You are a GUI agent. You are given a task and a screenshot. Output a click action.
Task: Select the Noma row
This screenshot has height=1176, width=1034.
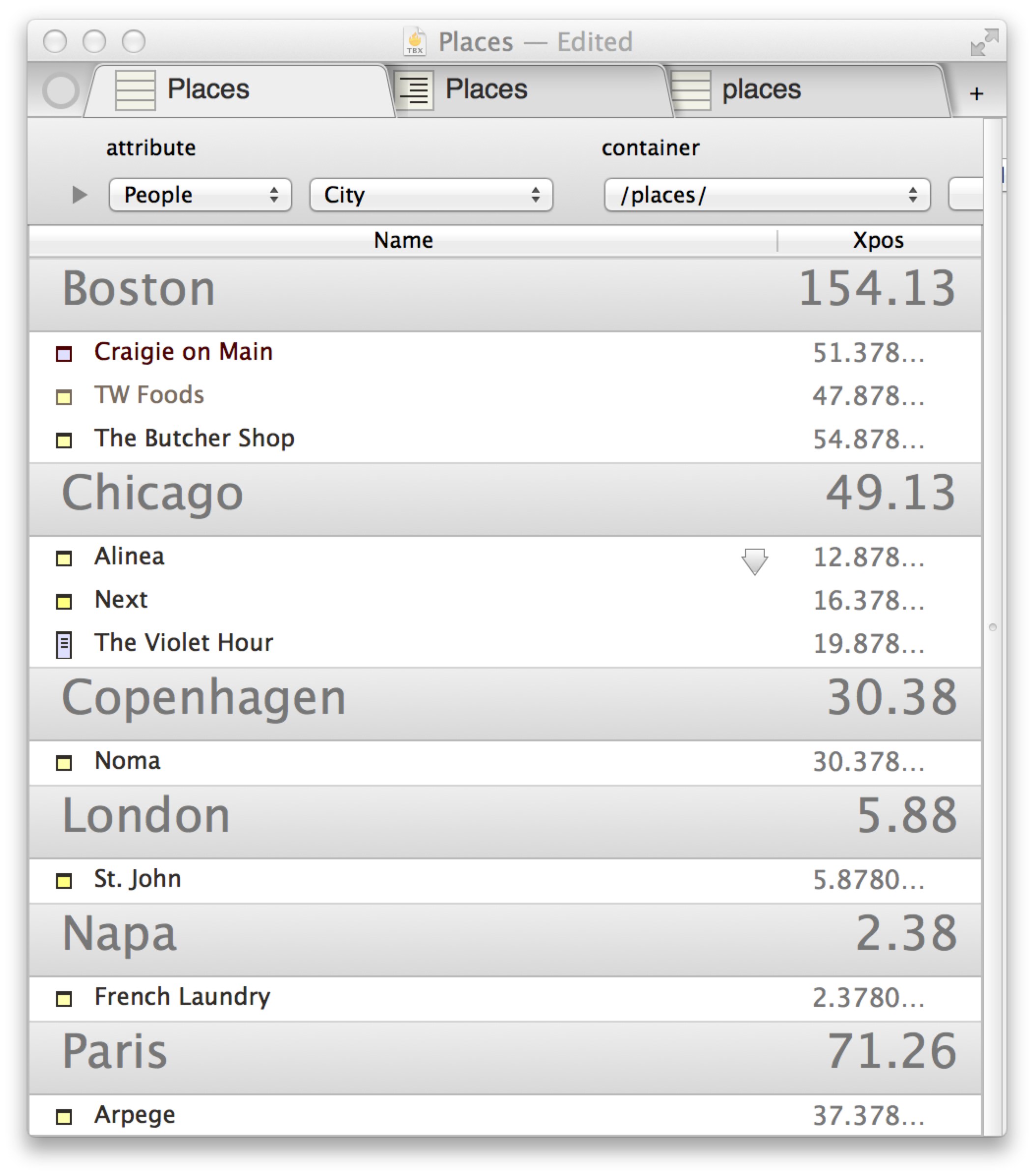coord(506,763)
